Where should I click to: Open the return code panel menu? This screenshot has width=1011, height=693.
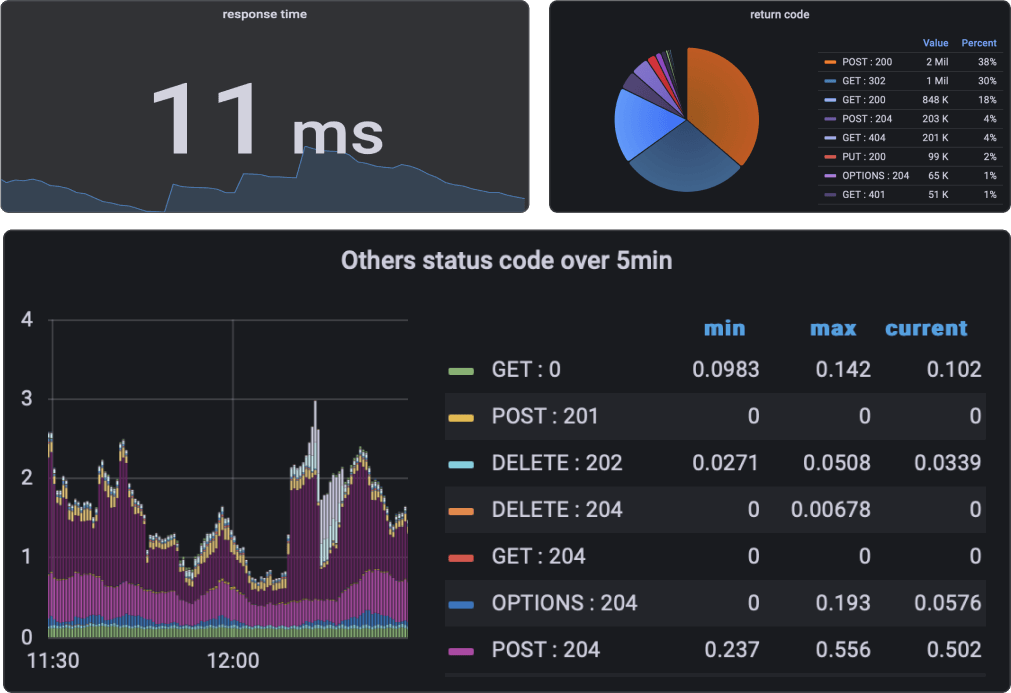pyautogui.click(x=780, y=14)
